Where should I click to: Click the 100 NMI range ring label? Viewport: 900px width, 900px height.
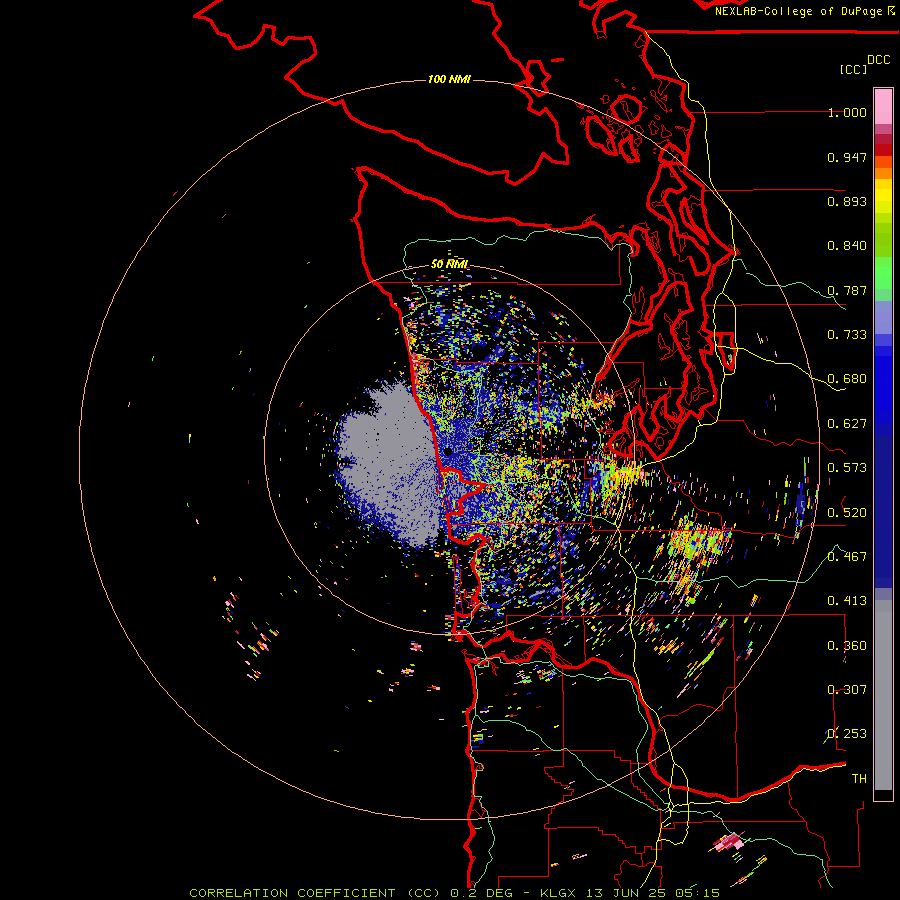[449, 79]
